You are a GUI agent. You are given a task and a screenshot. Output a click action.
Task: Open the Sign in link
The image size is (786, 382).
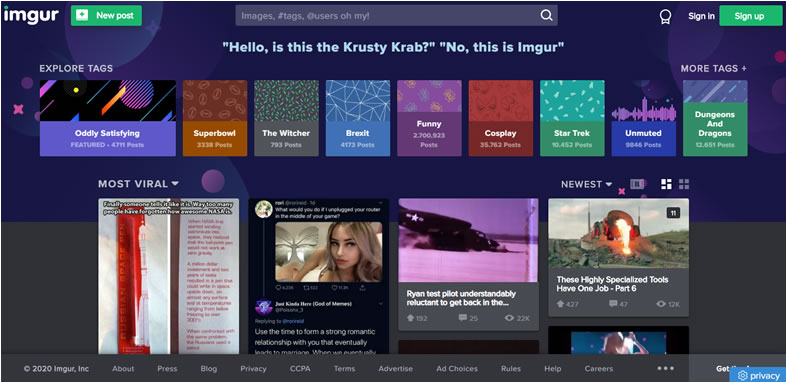tap(701, 16)
